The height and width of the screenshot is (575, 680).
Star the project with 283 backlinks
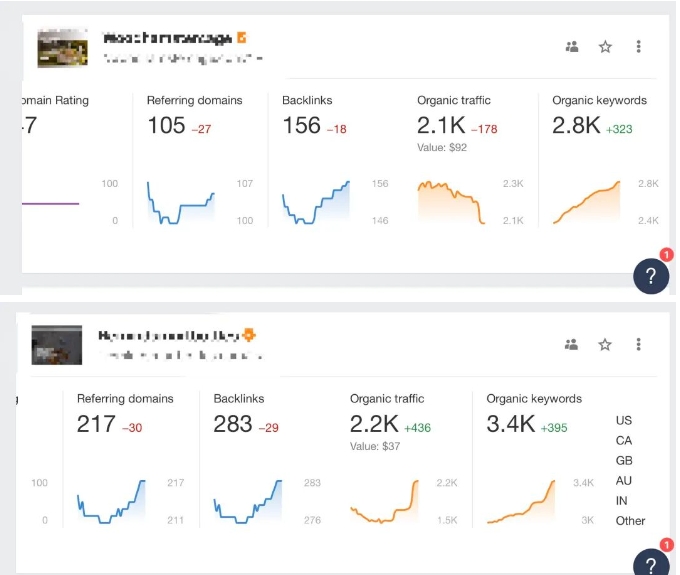click(x=605, y=344)
